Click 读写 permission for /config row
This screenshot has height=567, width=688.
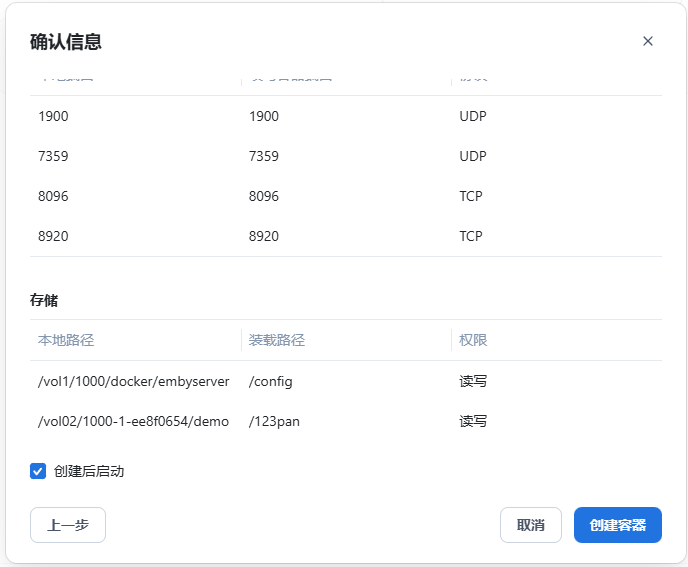473,381
